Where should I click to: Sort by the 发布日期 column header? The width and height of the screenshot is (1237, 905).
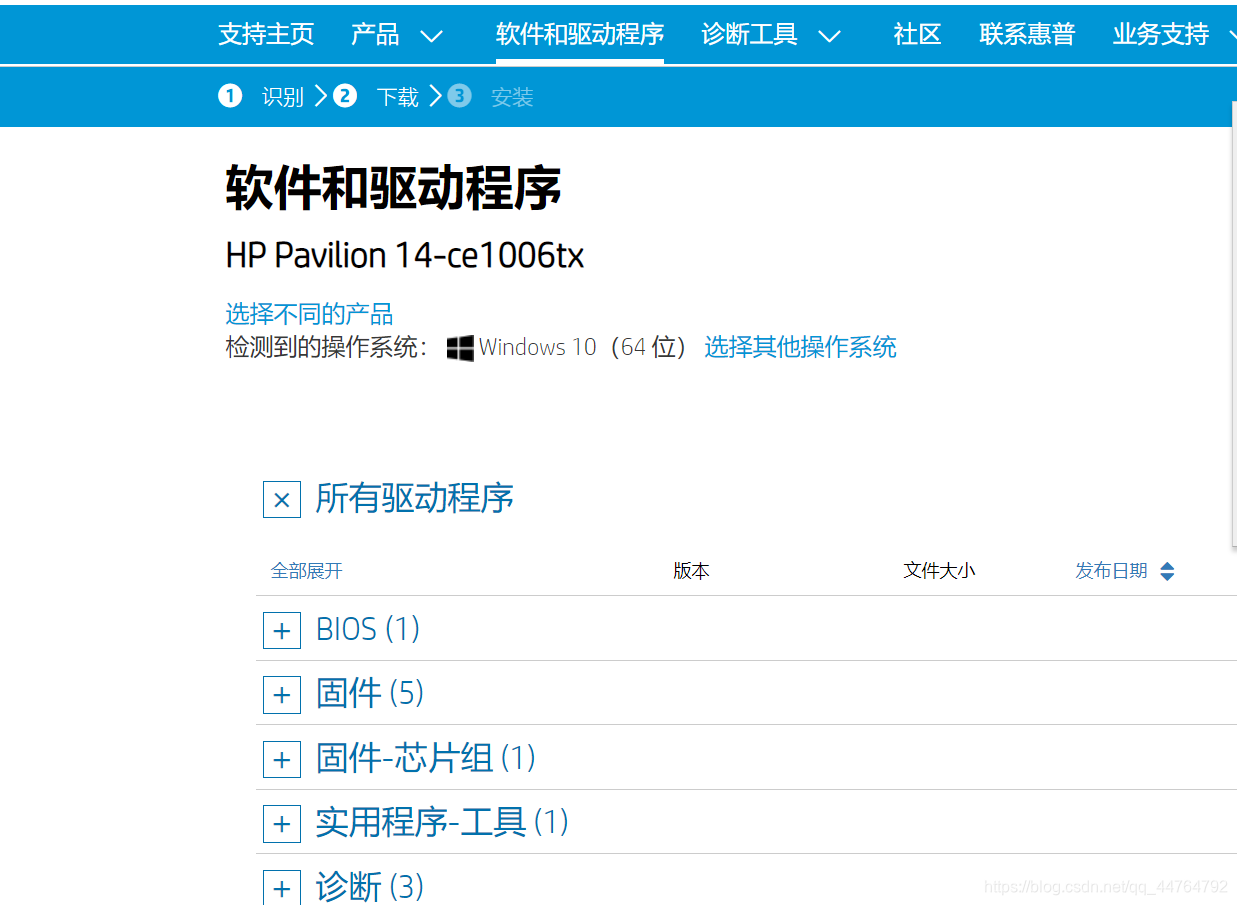(x=1111, y=571)
